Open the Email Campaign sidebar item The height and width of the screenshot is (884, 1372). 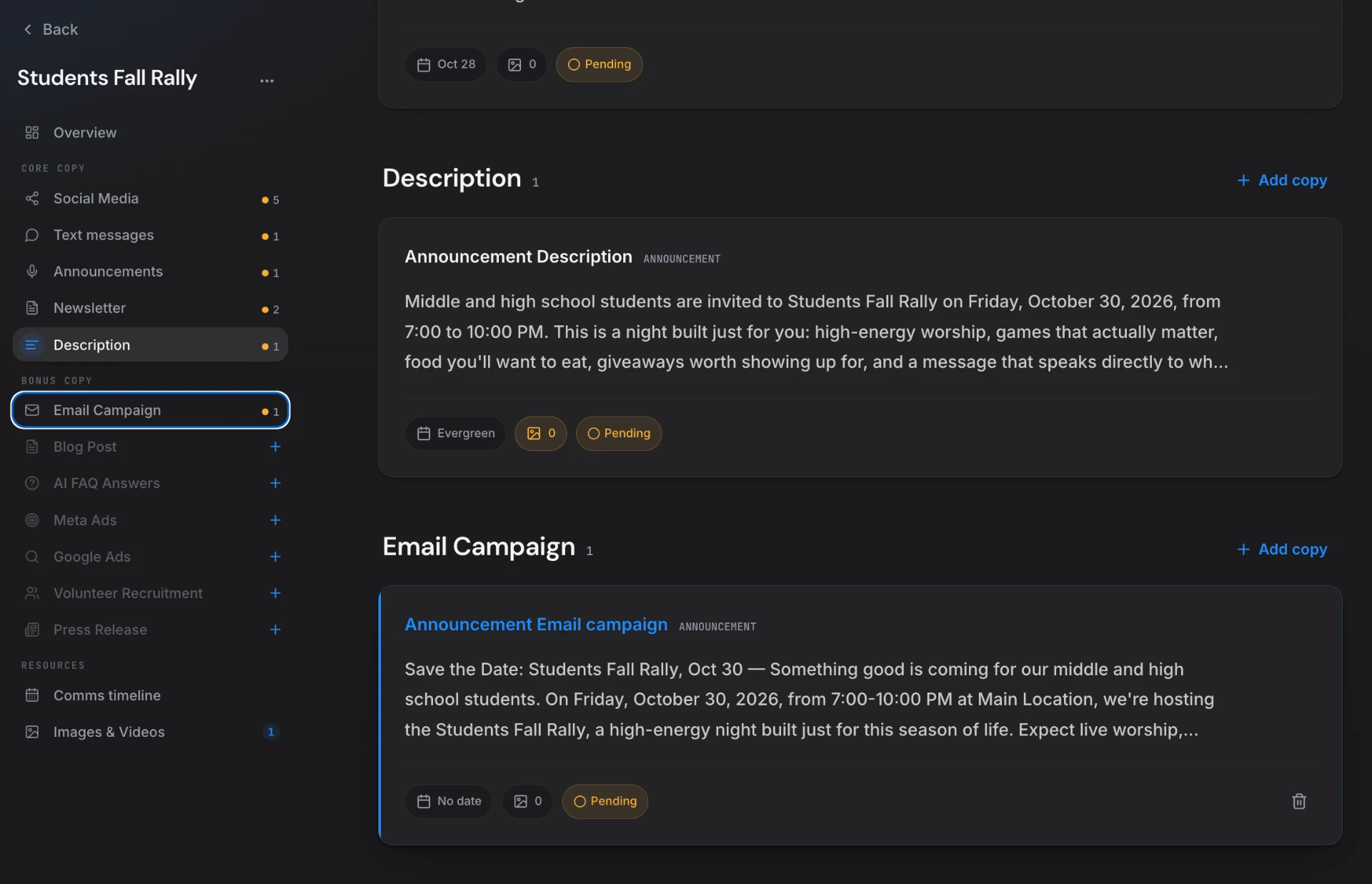pos(150,410)
